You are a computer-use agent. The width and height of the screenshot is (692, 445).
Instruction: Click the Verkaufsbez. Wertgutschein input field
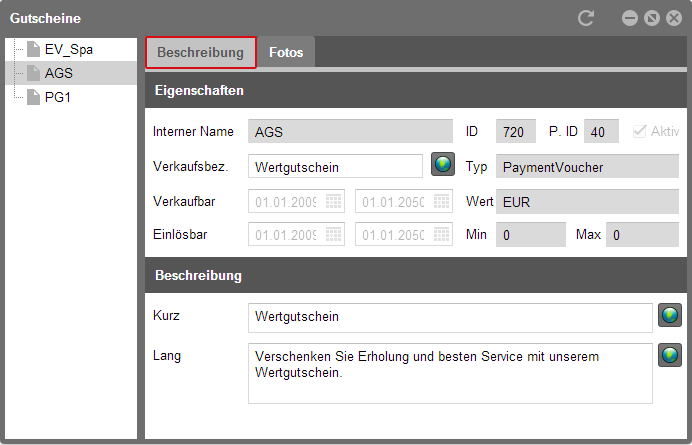point(335,166)
